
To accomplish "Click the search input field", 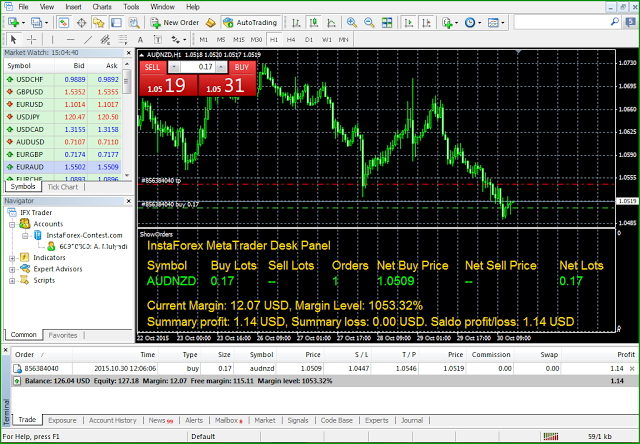I will tap(562, 22).
